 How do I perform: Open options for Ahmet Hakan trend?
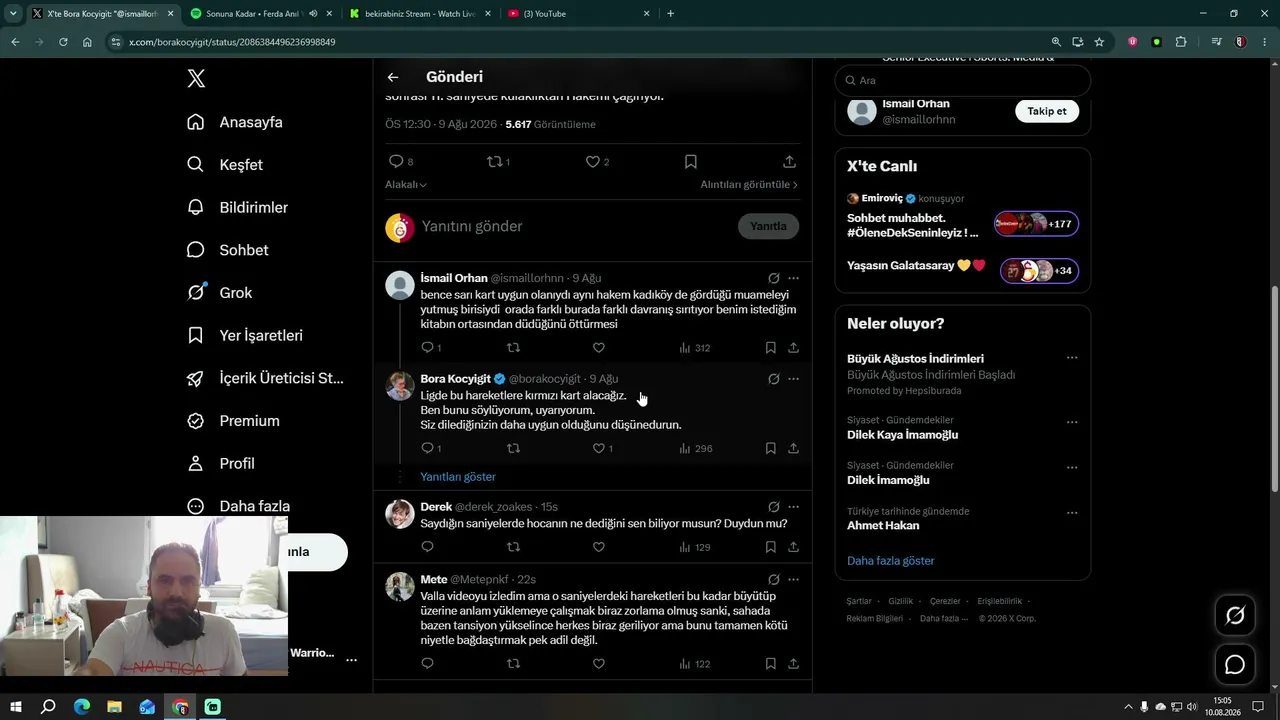[1072, 513]
